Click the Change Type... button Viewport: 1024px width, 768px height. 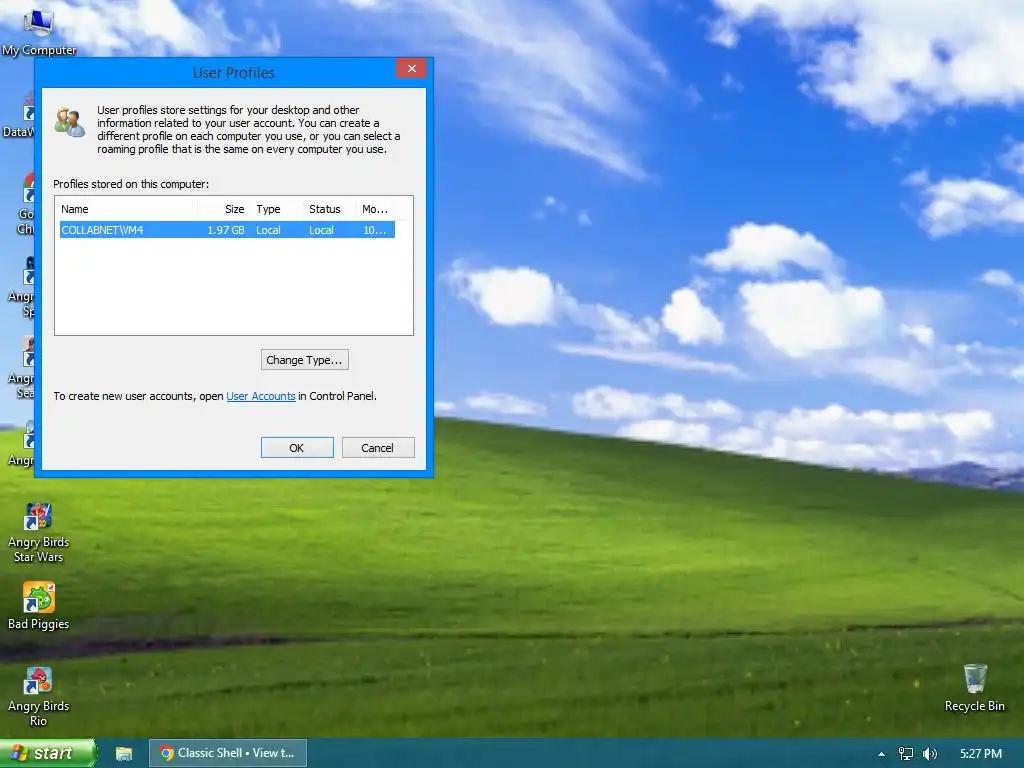tap(304, 360)
